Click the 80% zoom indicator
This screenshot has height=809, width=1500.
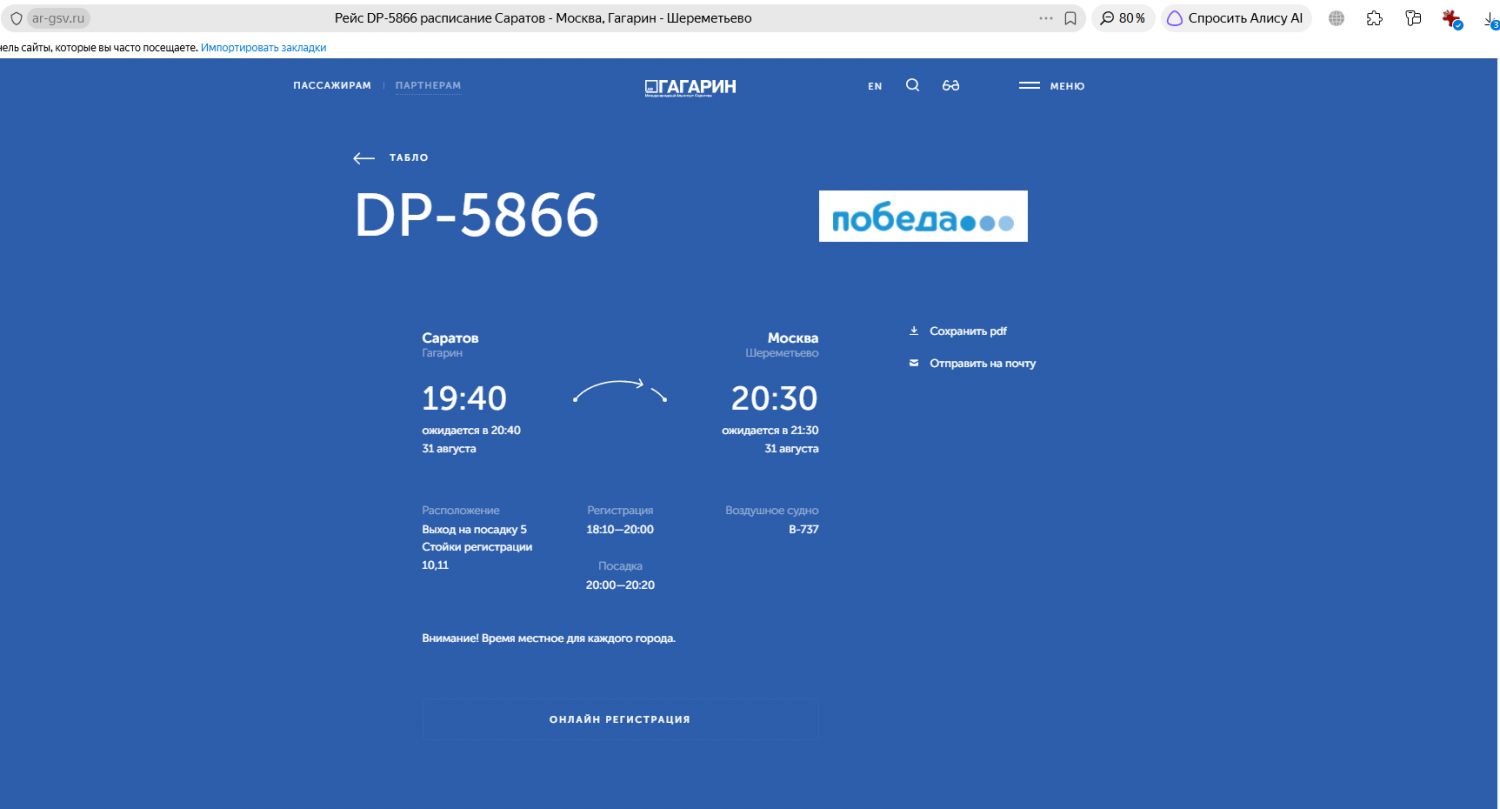(x=1123, y=18)
